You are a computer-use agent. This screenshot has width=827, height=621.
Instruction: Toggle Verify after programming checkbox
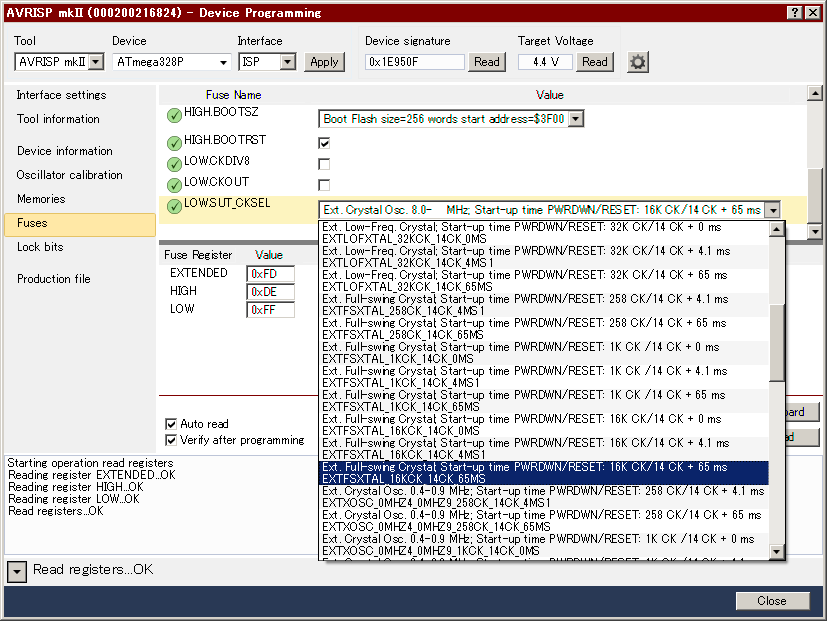[171, 440]
